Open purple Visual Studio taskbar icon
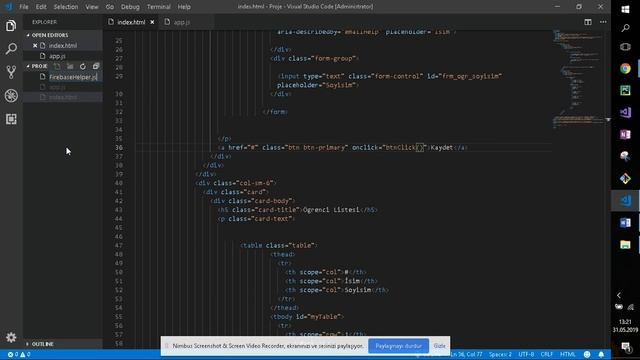Viewport: 640px width, 360px height. (625, 112)
